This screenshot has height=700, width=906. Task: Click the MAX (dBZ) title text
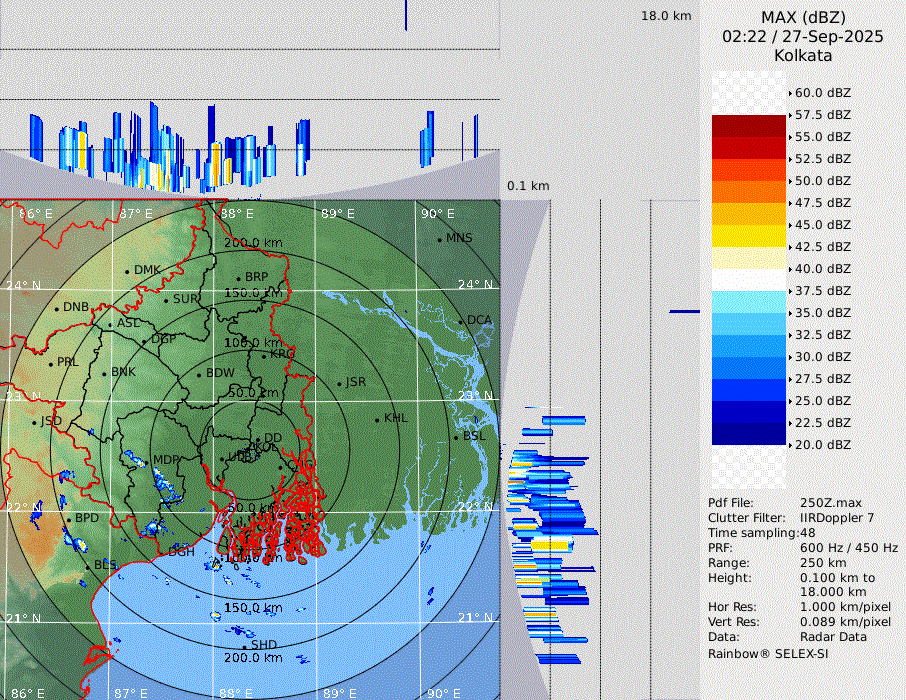[x=802, y=17]
